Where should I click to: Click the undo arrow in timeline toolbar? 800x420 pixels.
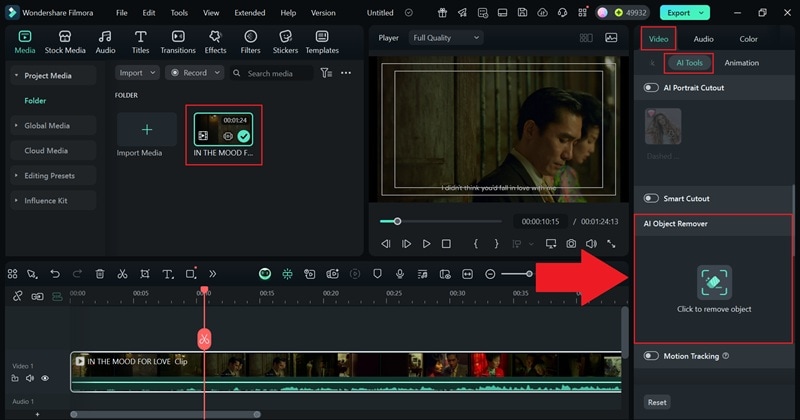click(55, 274)
